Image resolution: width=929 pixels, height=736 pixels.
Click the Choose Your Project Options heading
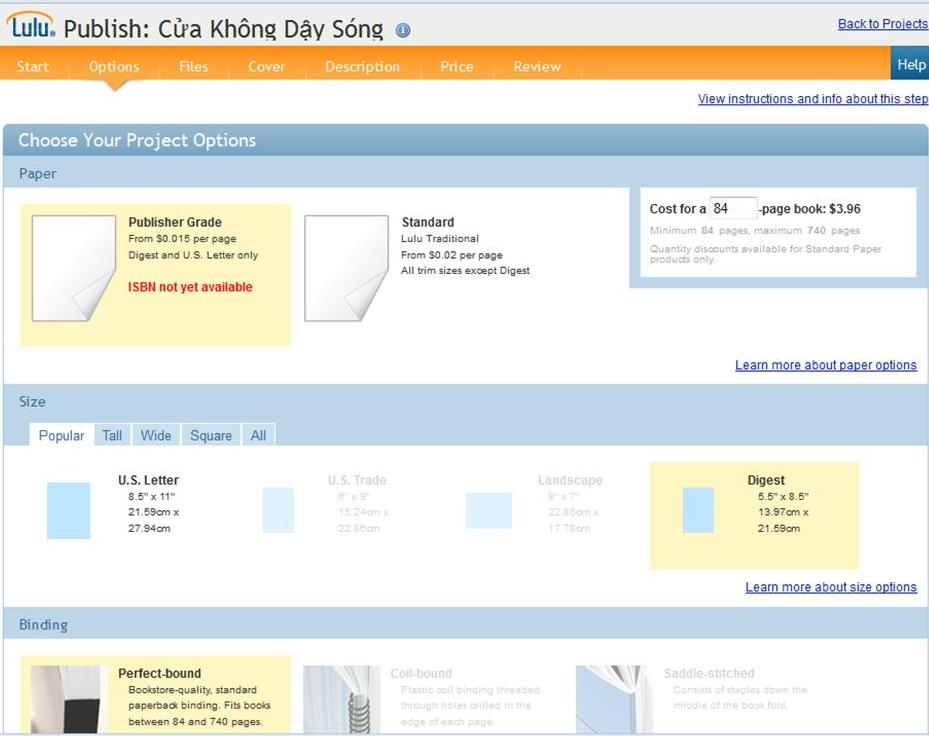click(137, 140)
